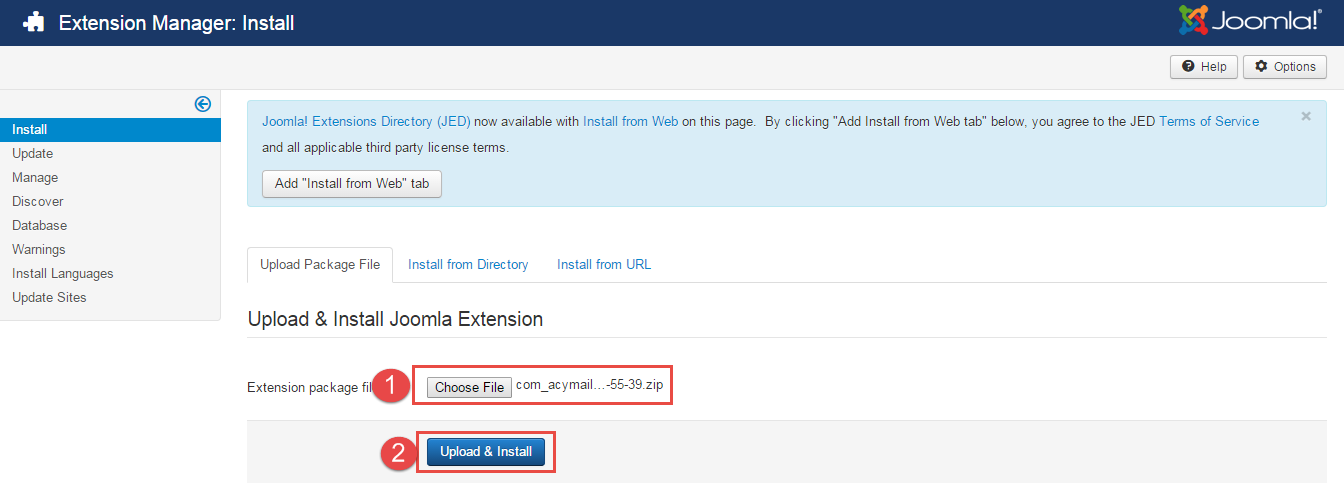The height and width of the screenshot is (483, 1344).
Task: Click Add "Install from Web" tab button
Action: coord(352,184)
